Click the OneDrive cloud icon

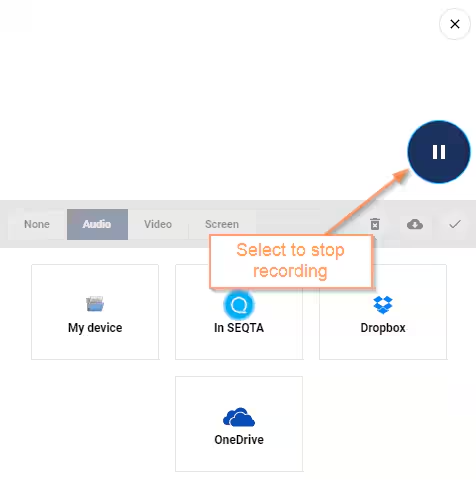239,417
